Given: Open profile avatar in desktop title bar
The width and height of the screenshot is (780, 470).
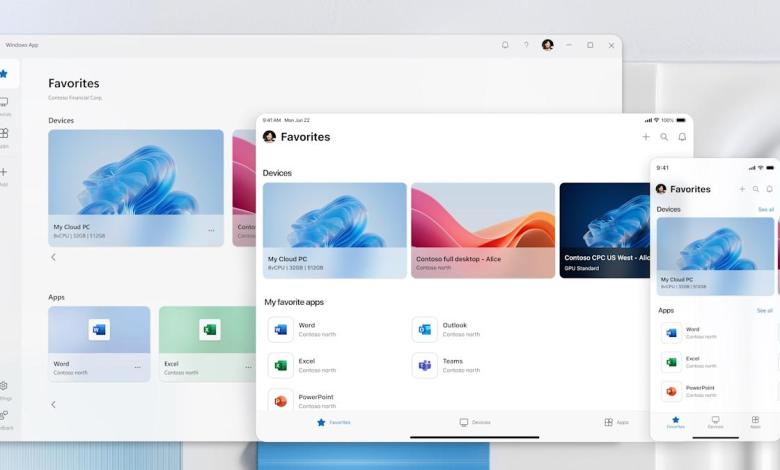Looking at the screenshot, I should 548,45.
